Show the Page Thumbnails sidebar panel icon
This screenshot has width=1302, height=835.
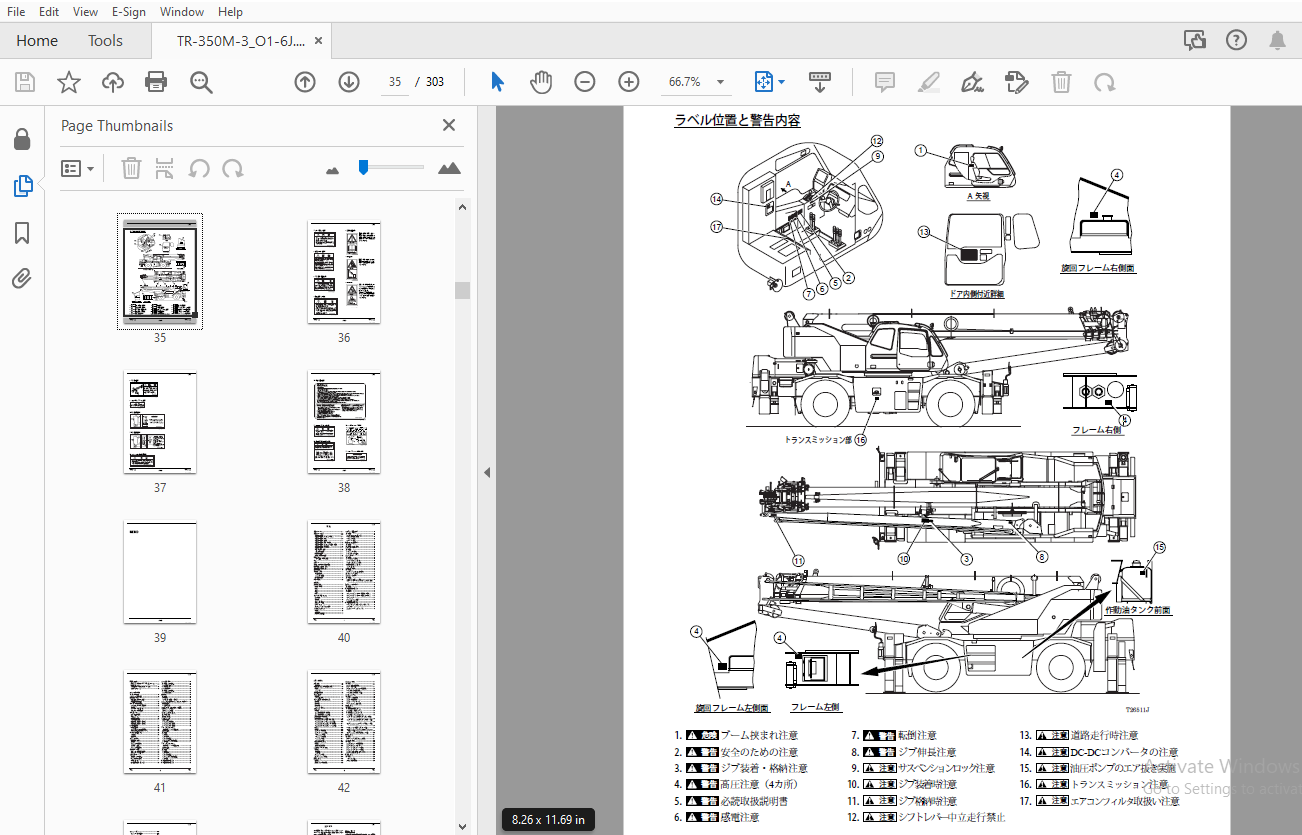(22, 186)
